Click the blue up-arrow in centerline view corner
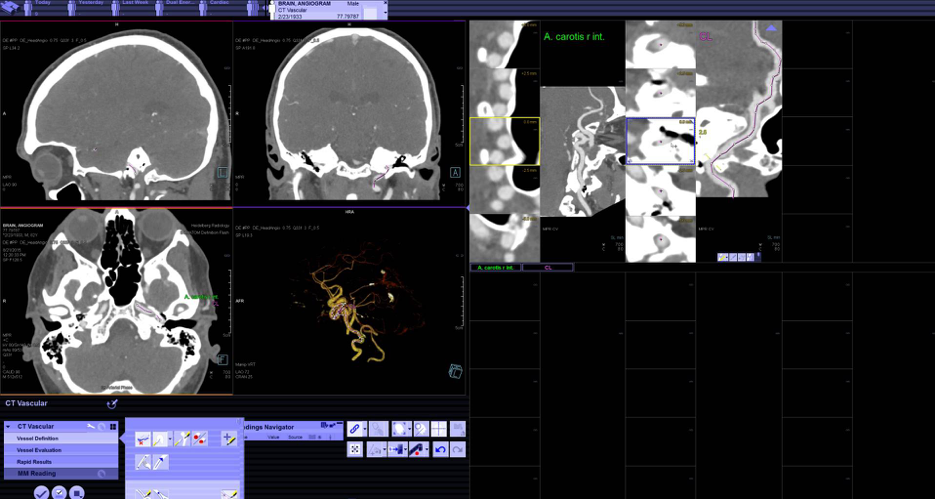935x499 pixels. click(771, 28)
